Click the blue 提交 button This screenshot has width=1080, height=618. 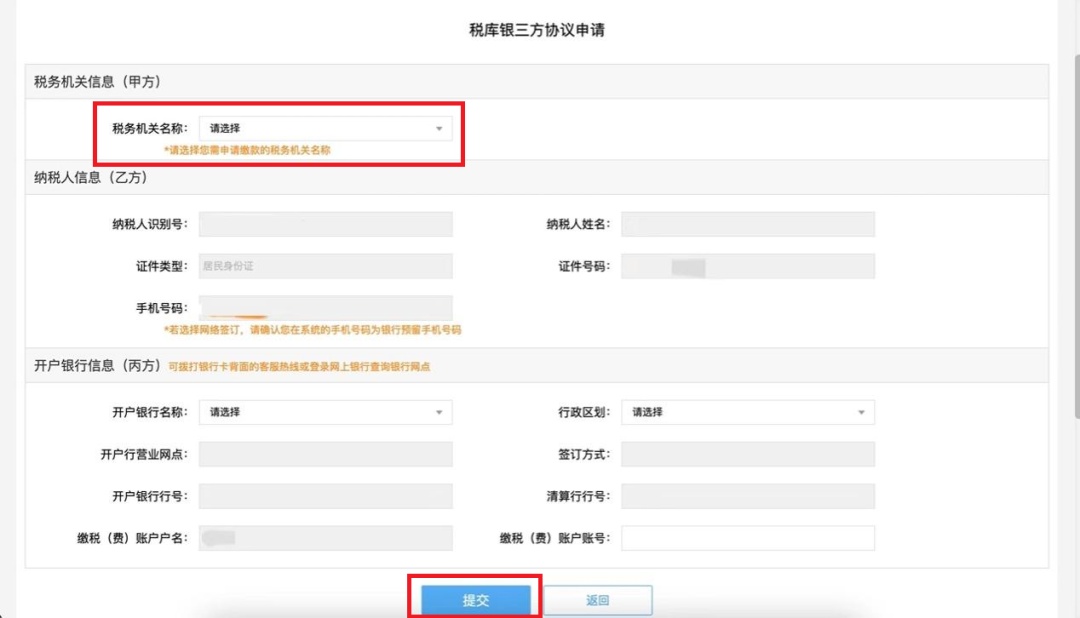(x=475, y=600)
